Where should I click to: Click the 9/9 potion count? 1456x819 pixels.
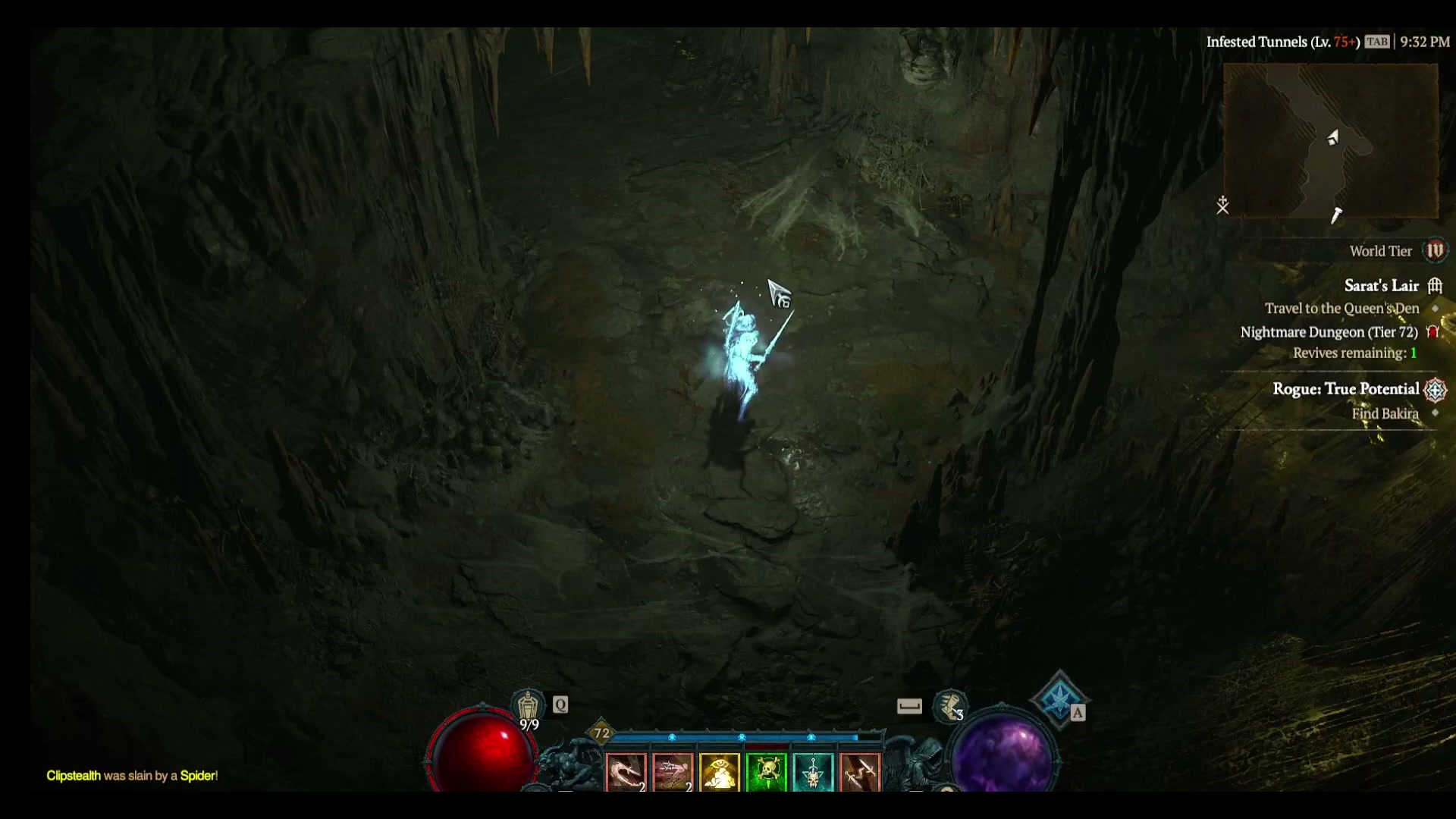point(529,725)
